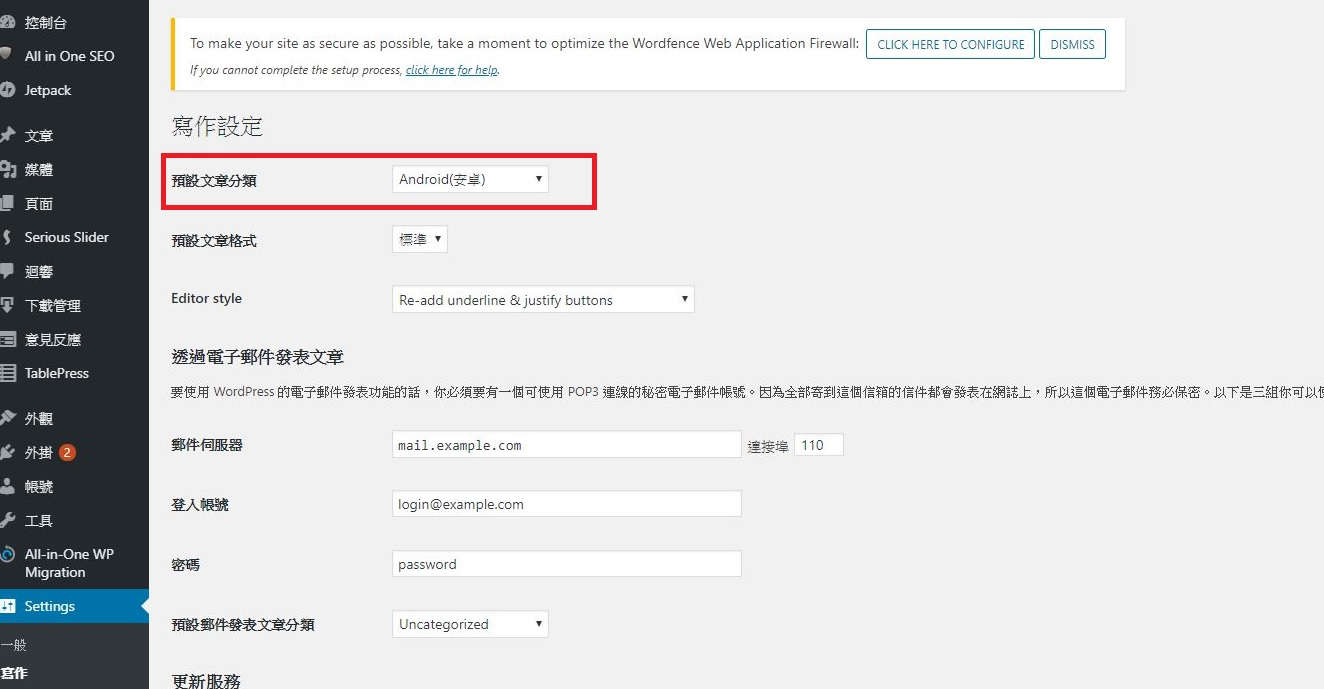Follow the 'click here for help' link
The width and height of the screenshot is (1324, 689).
tap(451, 70)
